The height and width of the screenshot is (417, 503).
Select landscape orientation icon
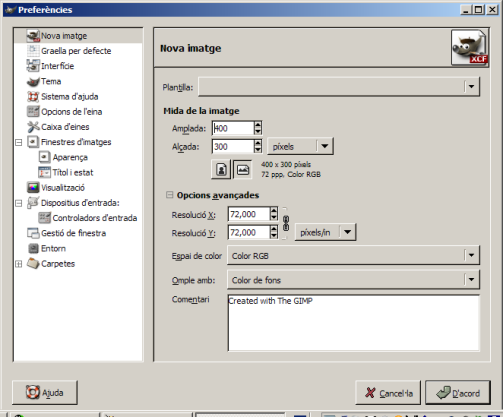point(243,170)
